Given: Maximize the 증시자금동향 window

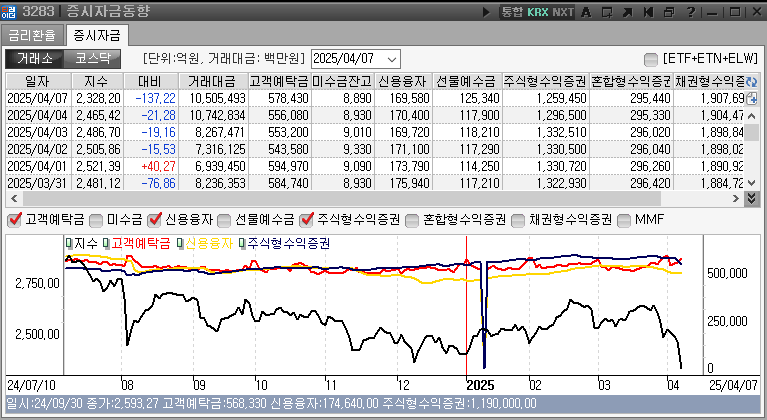Looking at the screenshot, I should (x=734, y=12).
